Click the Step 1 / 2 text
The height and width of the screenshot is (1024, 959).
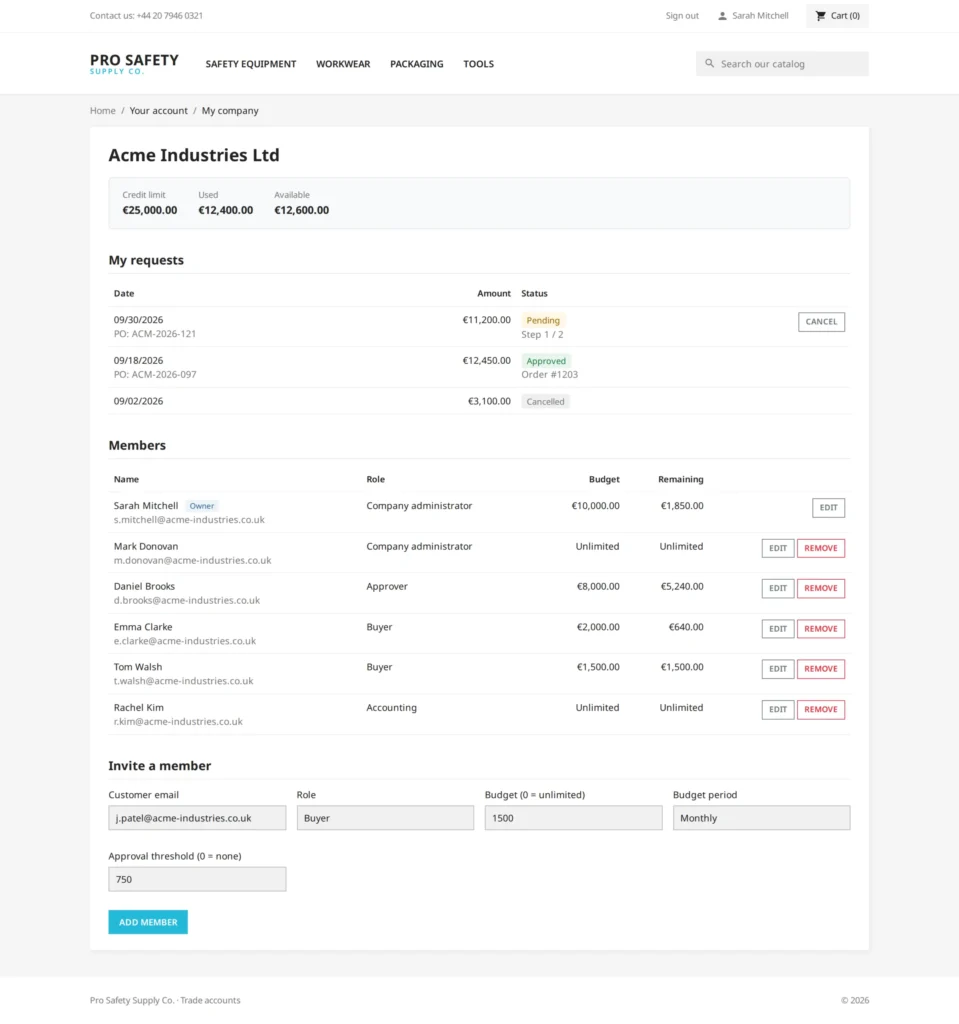click(x=542, y=334)
